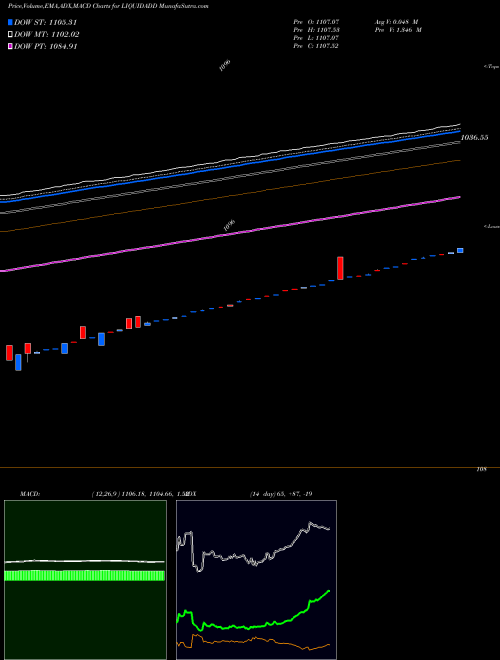Click the 'Pre C: 1107.32' close value

tap(316, 46)
